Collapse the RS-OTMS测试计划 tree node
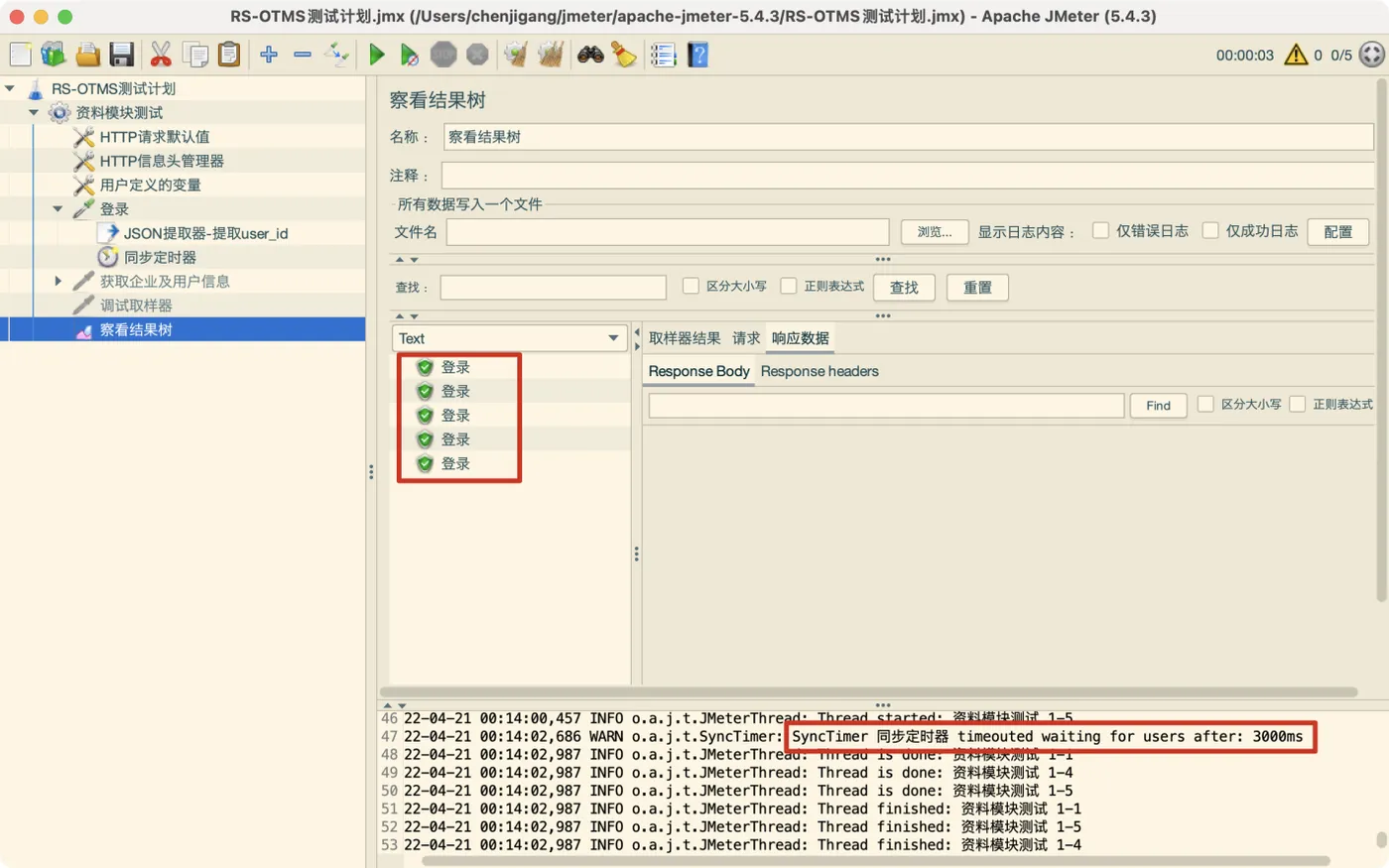 [10, 88]
